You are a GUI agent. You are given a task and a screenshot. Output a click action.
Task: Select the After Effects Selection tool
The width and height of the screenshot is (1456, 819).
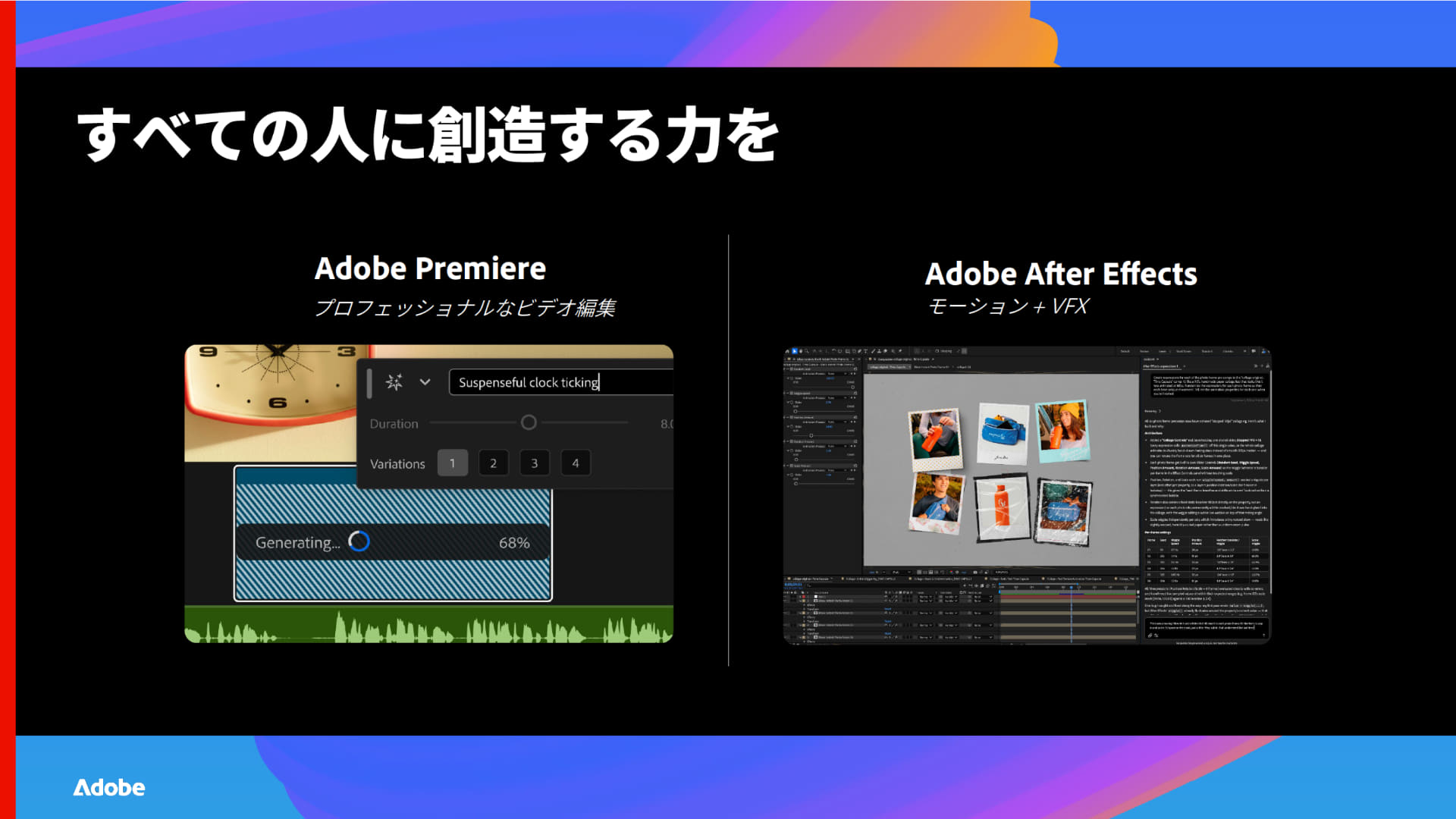coord(795,351)
